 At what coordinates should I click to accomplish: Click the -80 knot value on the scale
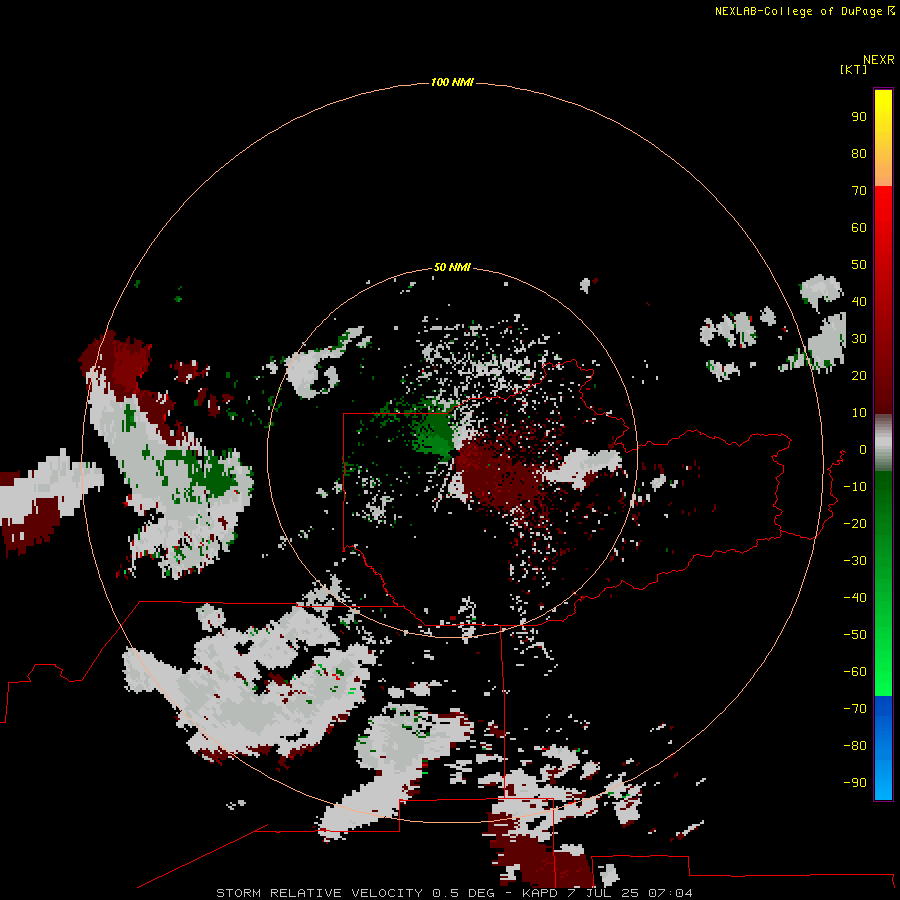point(855,746)
